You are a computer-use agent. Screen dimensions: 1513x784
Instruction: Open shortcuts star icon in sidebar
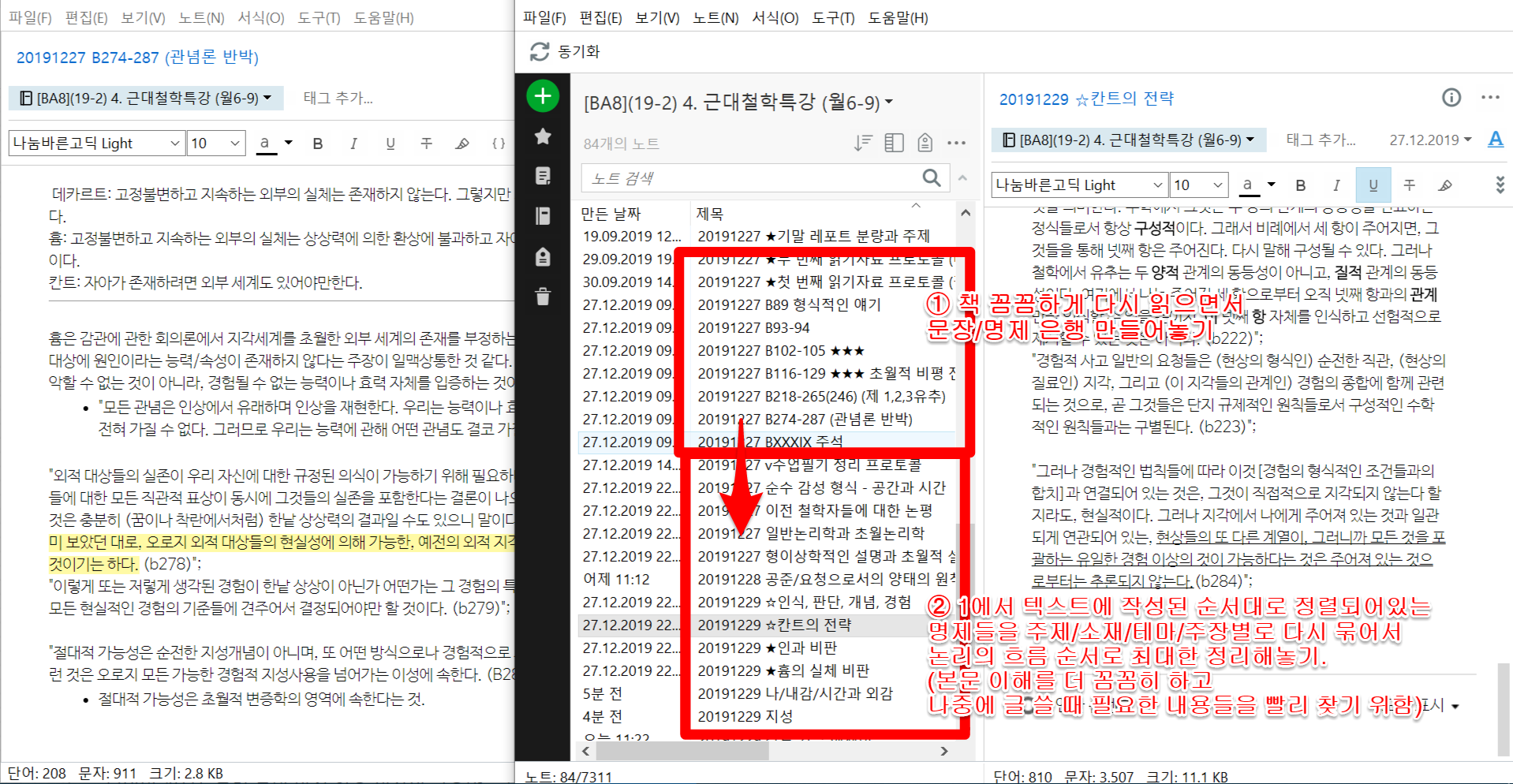click(x=543, y=136)
